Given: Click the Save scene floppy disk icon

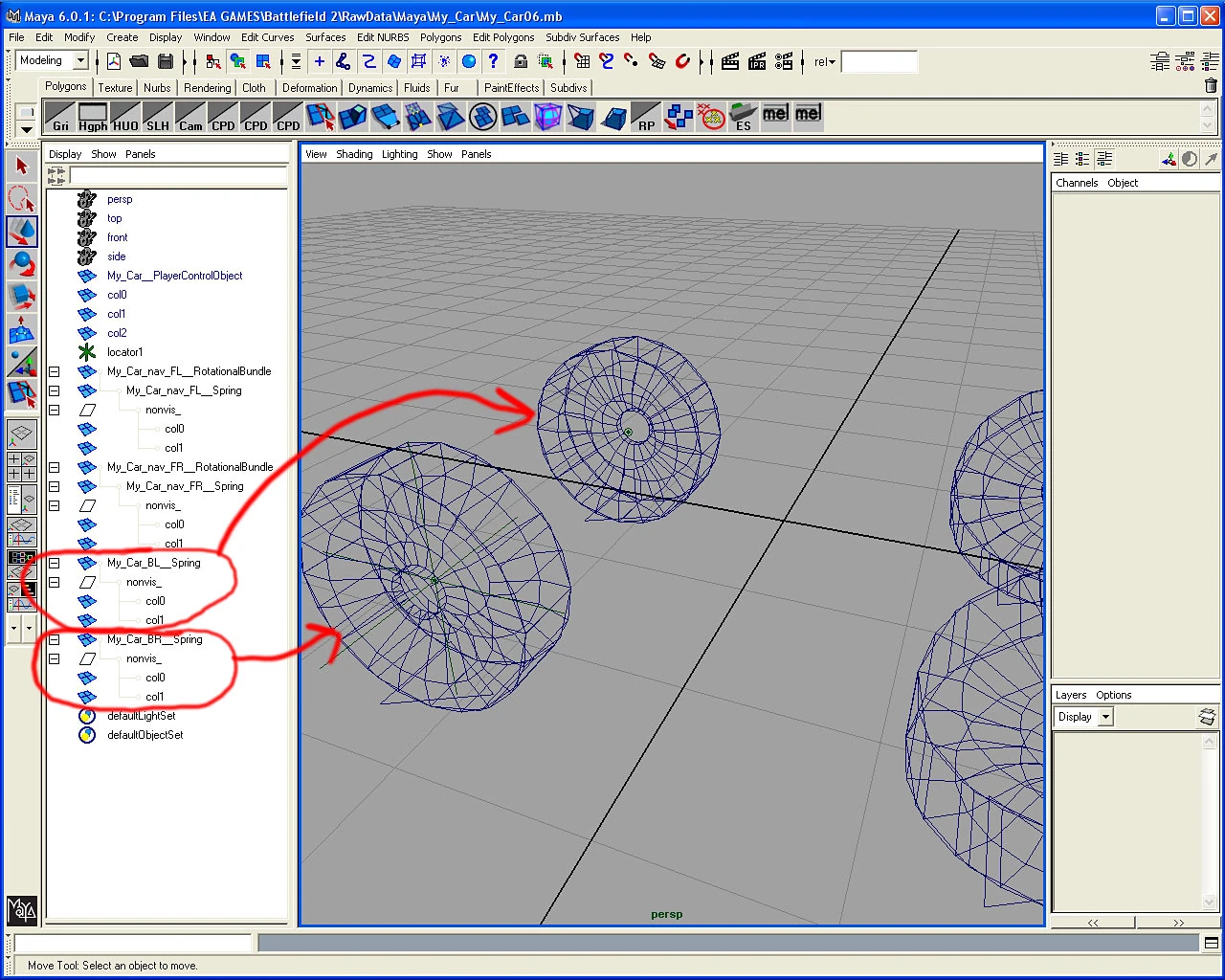Looking at the screenshot, I should [x=166, y=62].
